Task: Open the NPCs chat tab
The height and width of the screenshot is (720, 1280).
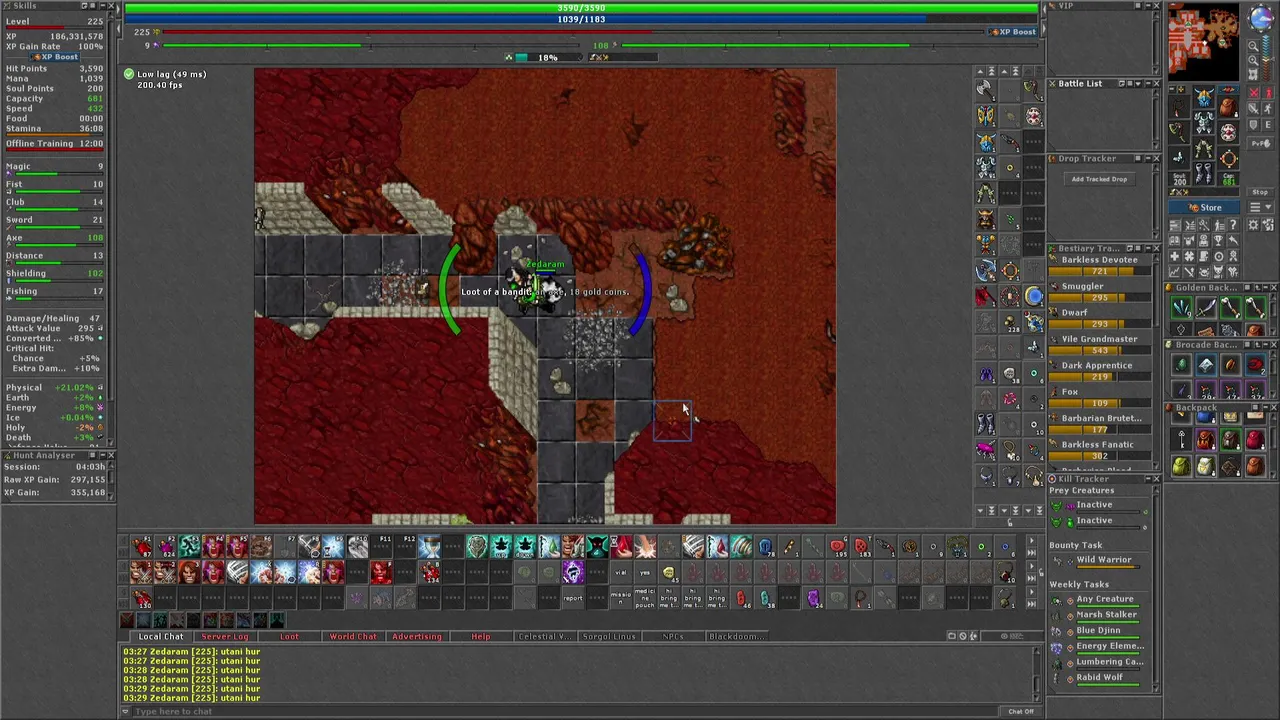Action: 673,636
